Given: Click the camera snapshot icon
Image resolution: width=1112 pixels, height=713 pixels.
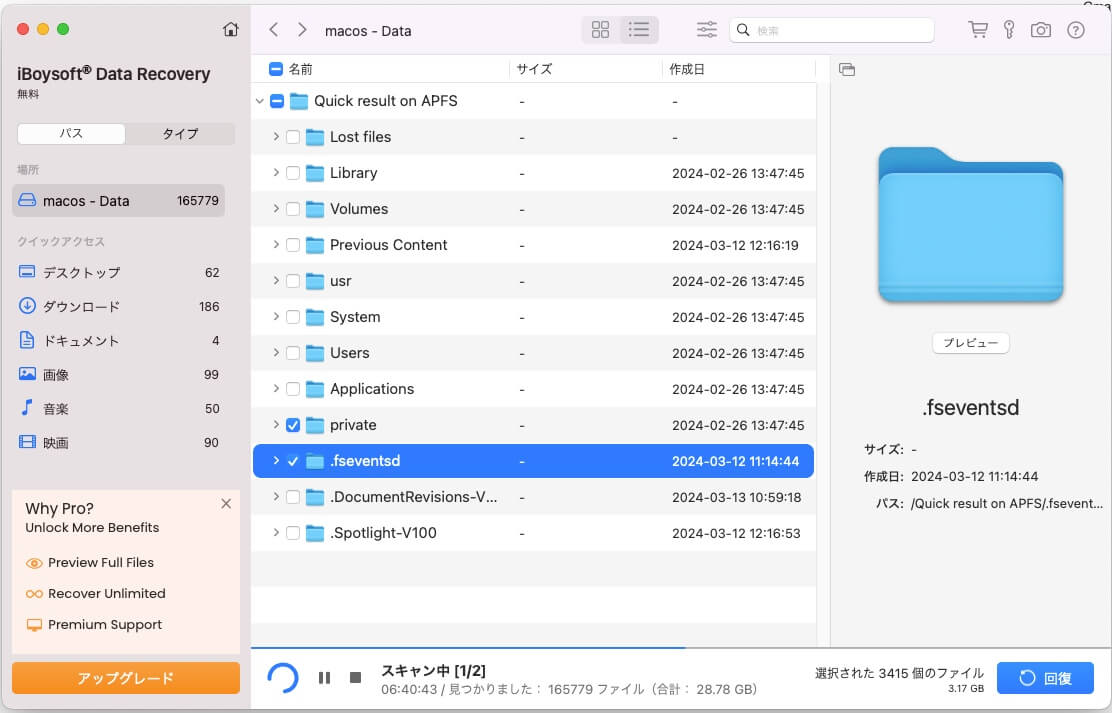Looking at the screenshot, I should [x=1041, y=30].
